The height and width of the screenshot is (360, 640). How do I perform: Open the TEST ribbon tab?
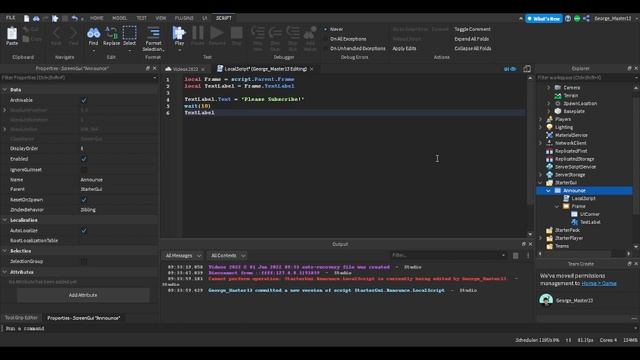tap(142, 18)
